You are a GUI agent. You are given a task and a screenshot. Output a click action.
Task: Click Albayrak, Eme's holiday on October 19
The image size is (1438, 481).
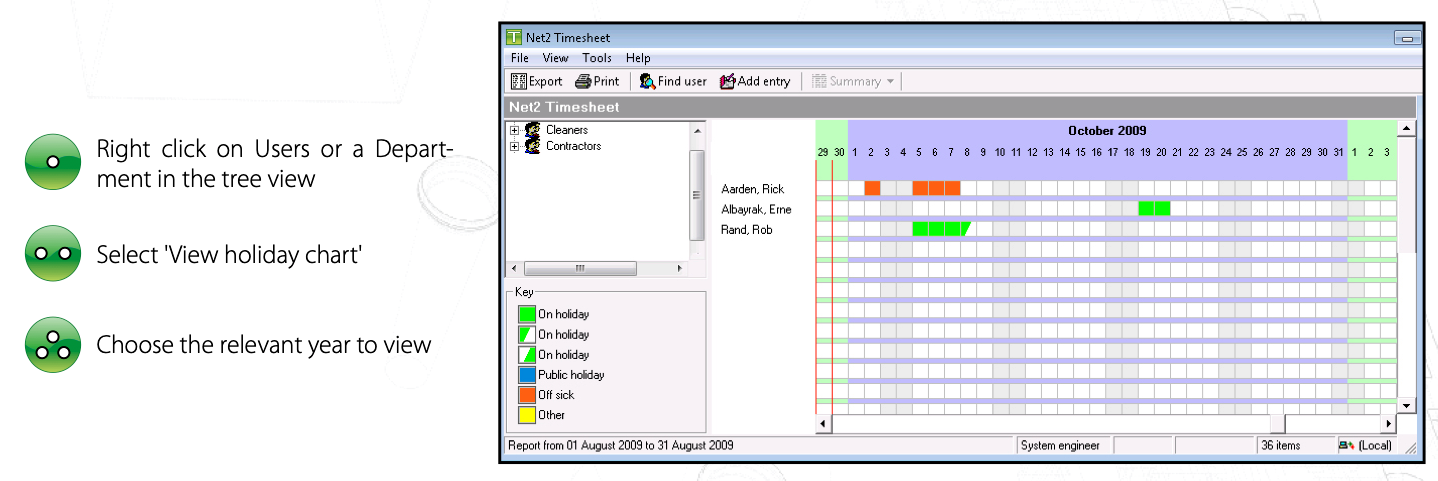pyautogui.click(x=1146, y=208)
